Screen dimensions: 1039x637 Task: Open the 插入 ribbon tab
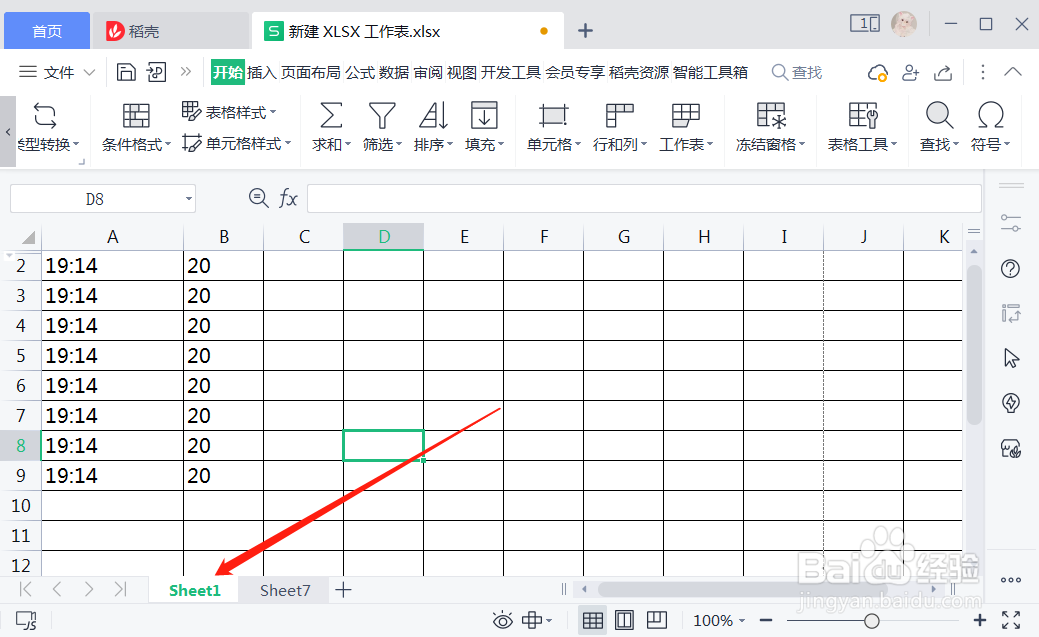[x=262, y=72]
